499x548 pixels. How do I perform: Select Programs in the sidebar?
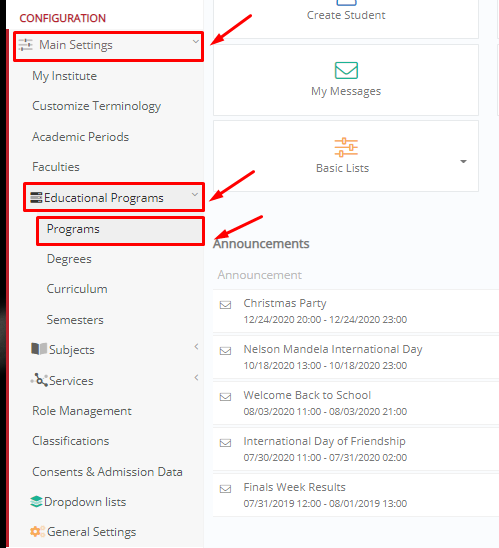click(x=121, y=231)
